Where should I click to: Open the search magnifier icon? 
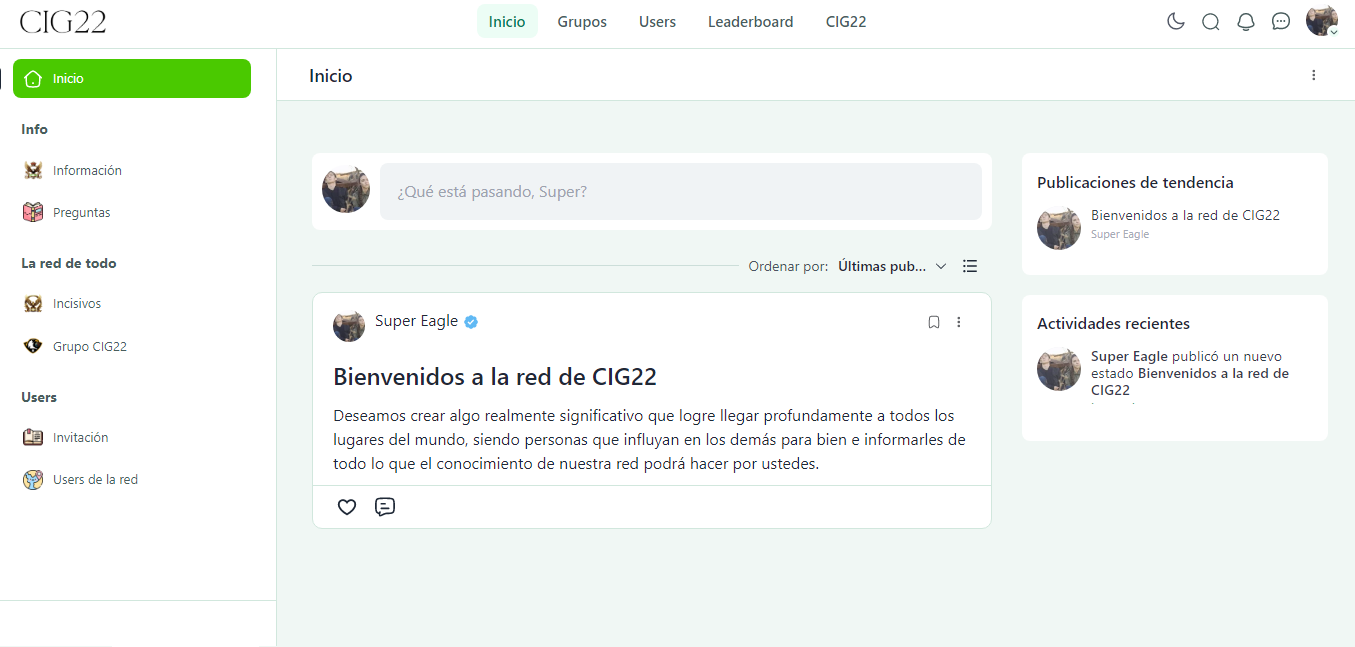tap(1211, 22)
